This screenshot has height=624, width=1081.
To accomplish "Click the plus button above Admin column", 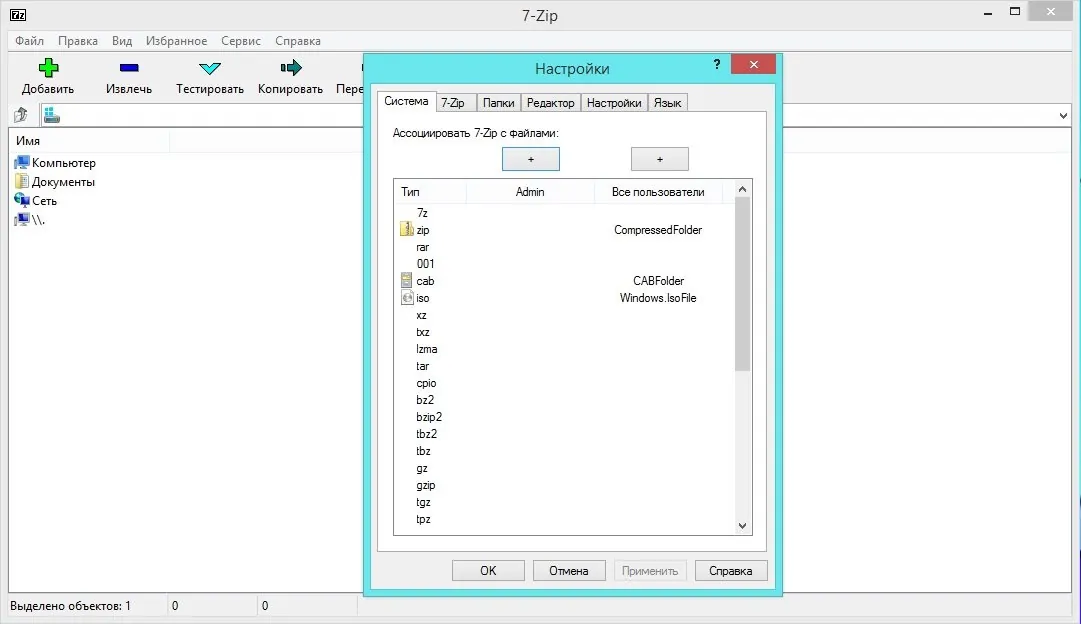I will tap(531, 159).
